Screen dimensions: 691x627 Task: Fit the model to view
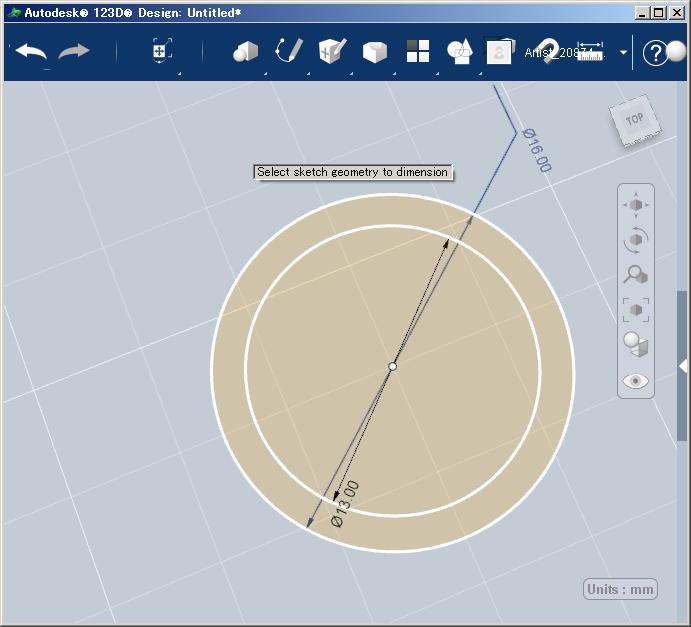pyautogui.click(x=635, y=310)
